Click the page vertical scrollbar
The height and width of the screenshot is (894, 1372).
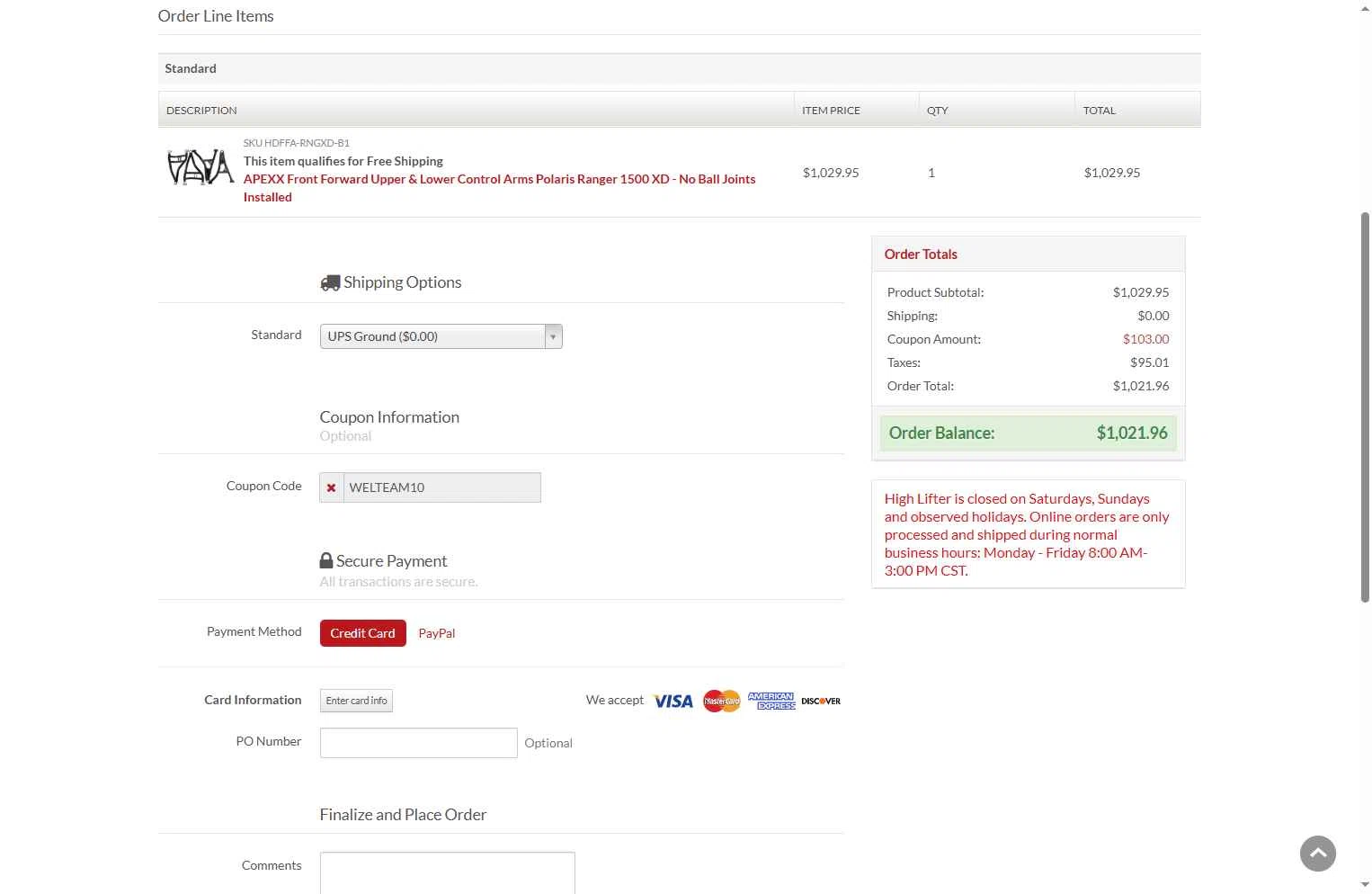(x=1365, y=407)
